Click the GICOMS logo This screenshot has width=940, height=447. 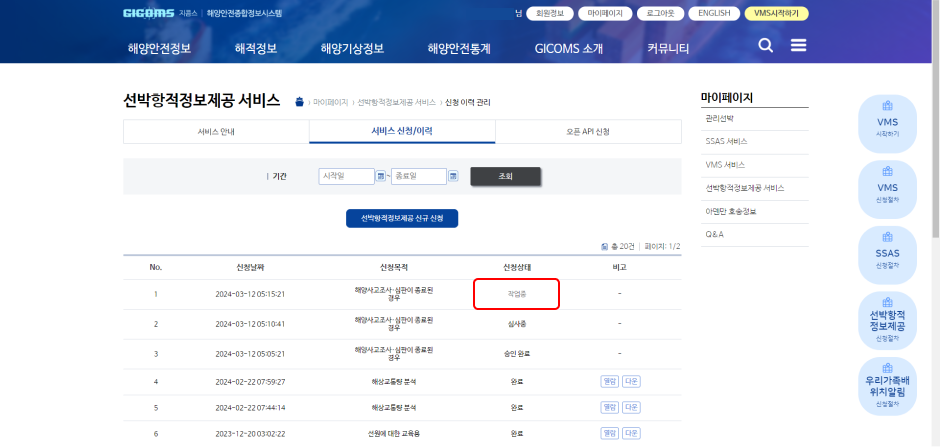tap(148, 14)
